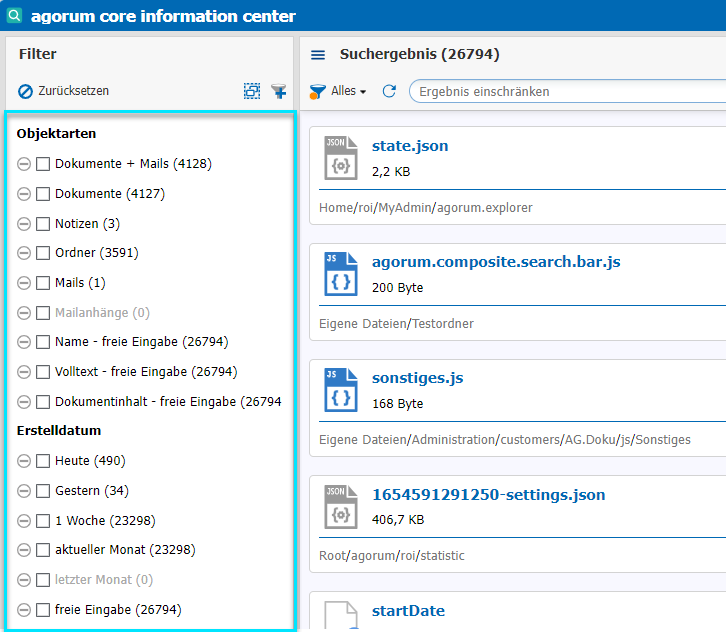726x632 pixels.
Task: Click the 1654591291250-settings.json file icon
Action: tap(341, 507)
